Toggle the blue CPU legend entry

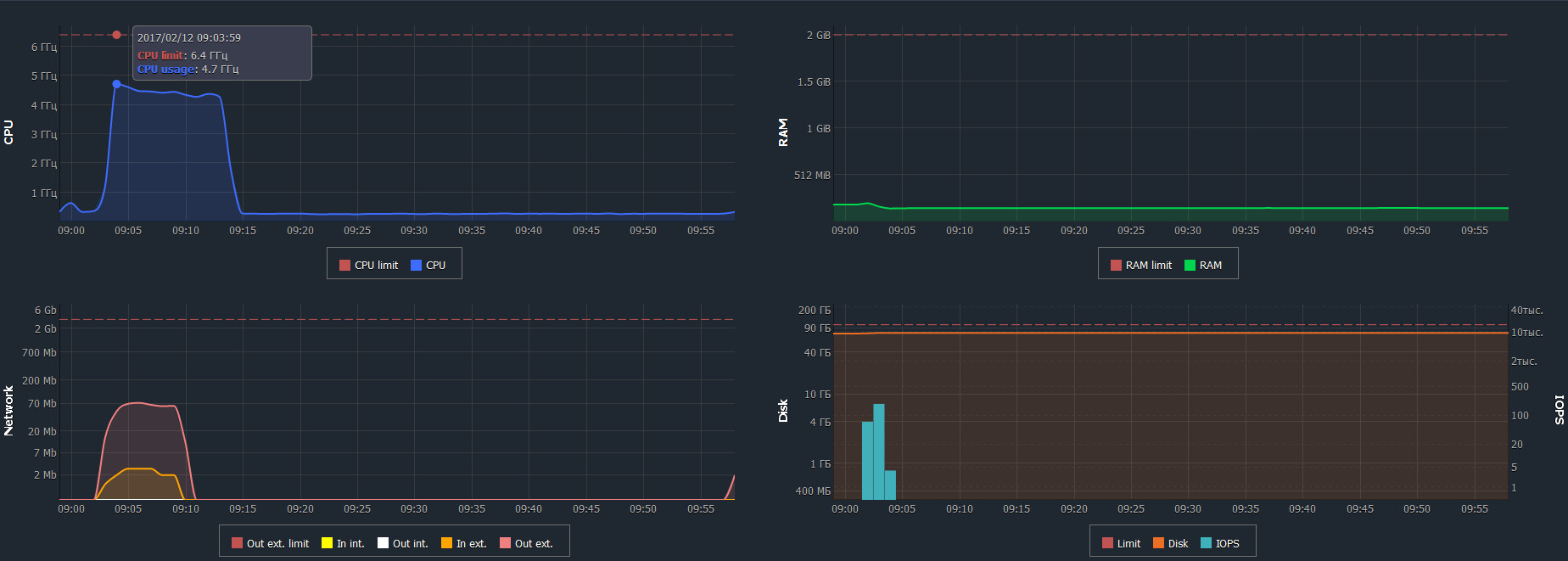coord(428,265)
